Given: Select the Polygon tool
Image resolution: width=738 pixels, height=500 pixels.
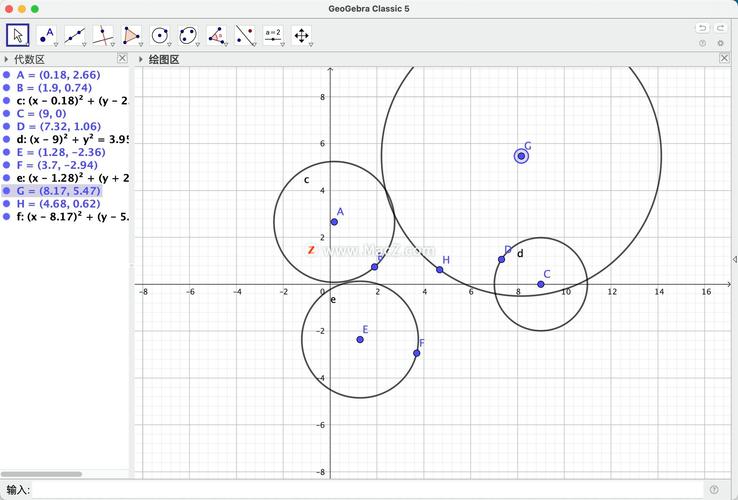Looking at the screenshot, I should pyautogui.click(x=131, y=35).
